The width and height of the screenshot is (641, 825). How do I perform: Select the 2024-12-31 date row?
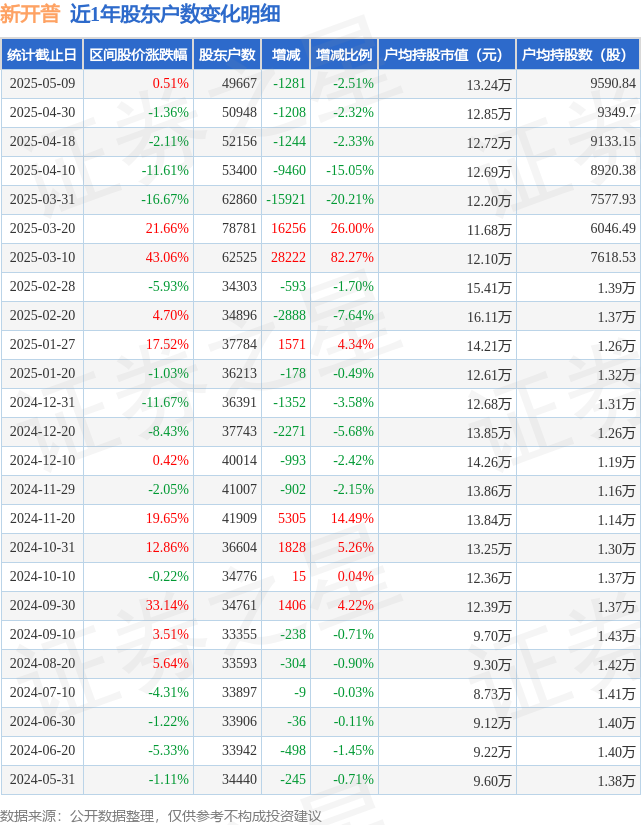click(x=320, y=403)
